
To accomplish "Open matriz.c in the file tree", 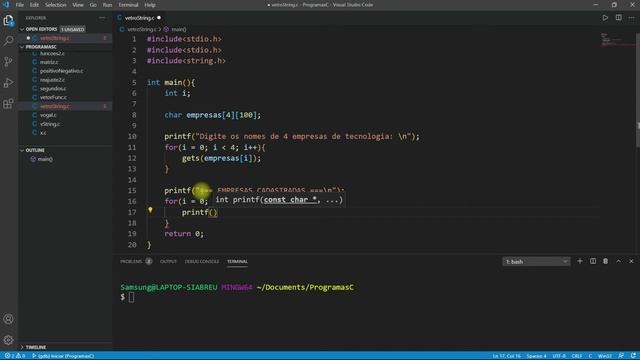I will 49,62.
